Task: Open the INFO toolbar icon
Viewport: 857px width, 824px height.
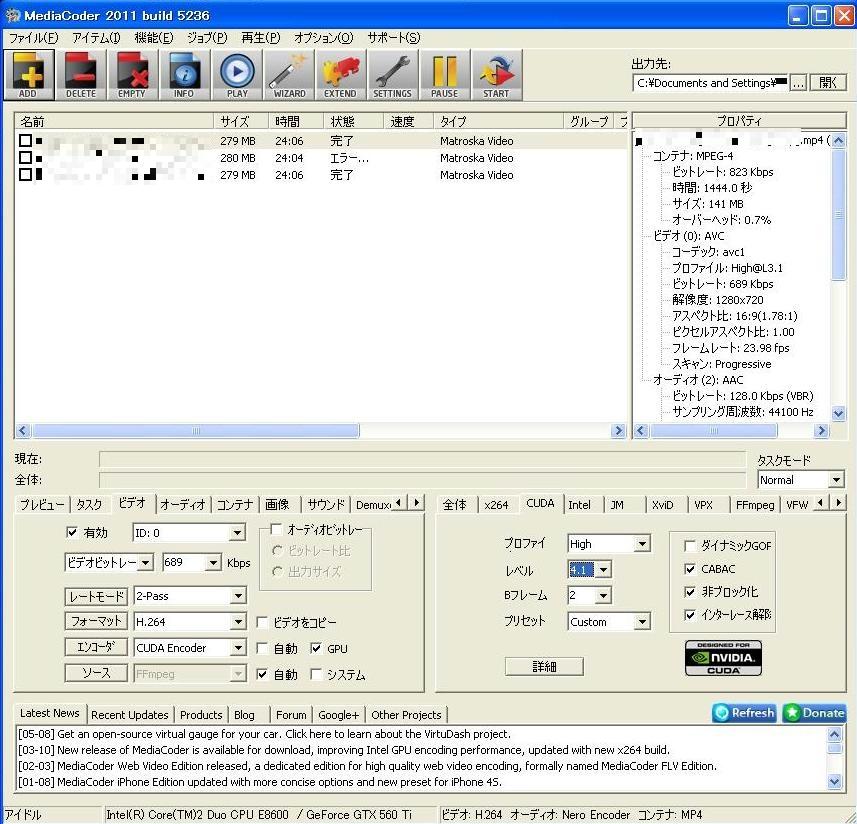Action: 184,75
